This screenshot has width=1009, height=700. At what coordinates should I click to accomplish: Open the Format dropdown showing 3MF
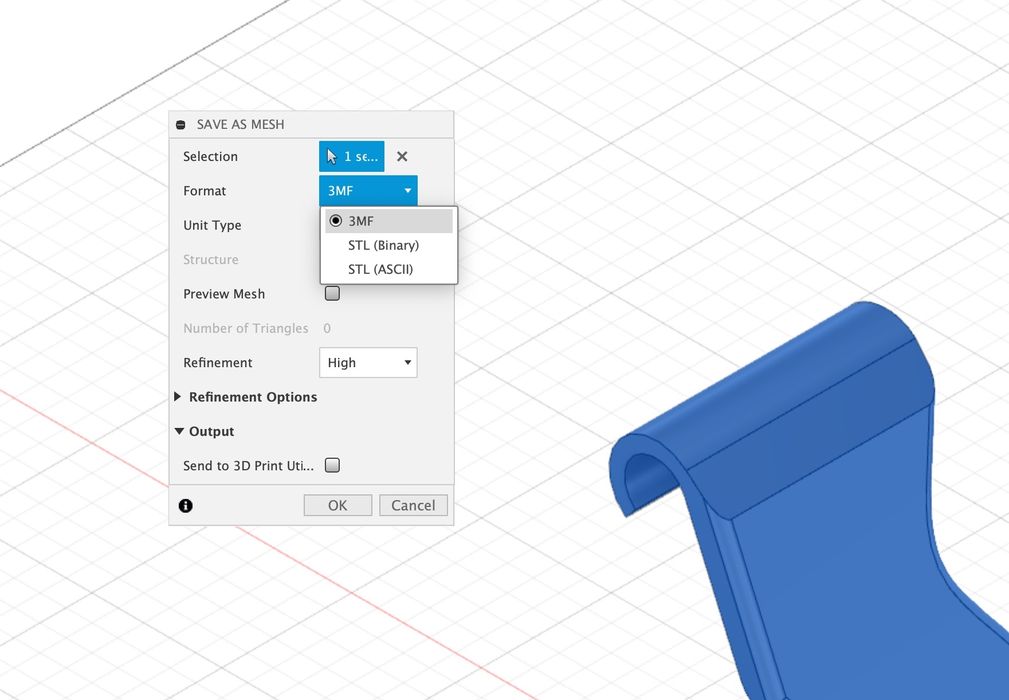368,191
